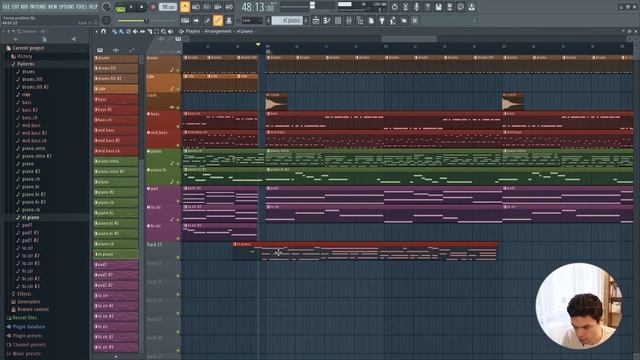
Task: Click the download content library icon
Action: tap(471, 7)
